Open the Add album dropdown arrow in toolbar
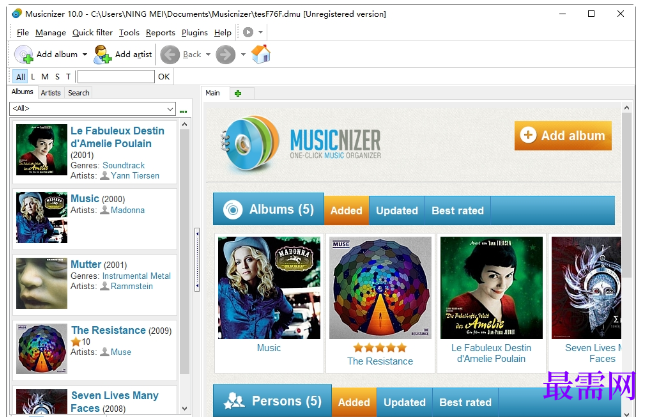 [85, 54]
